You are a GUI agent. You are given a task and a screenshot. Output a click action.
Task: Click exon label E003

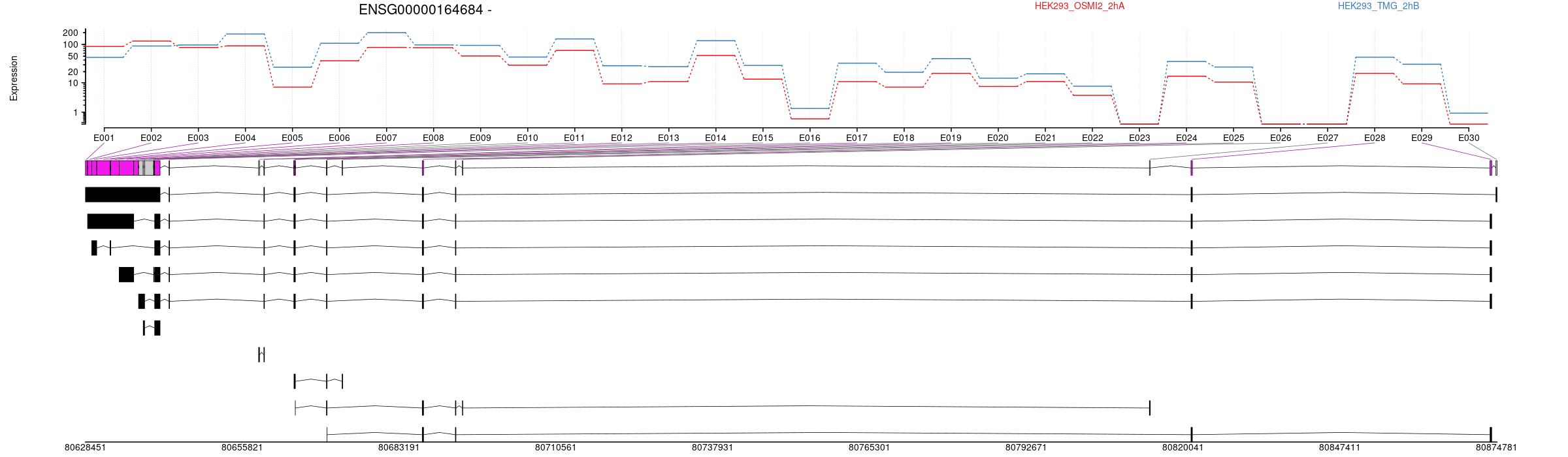pyautogui.click(x=198, y=138)
